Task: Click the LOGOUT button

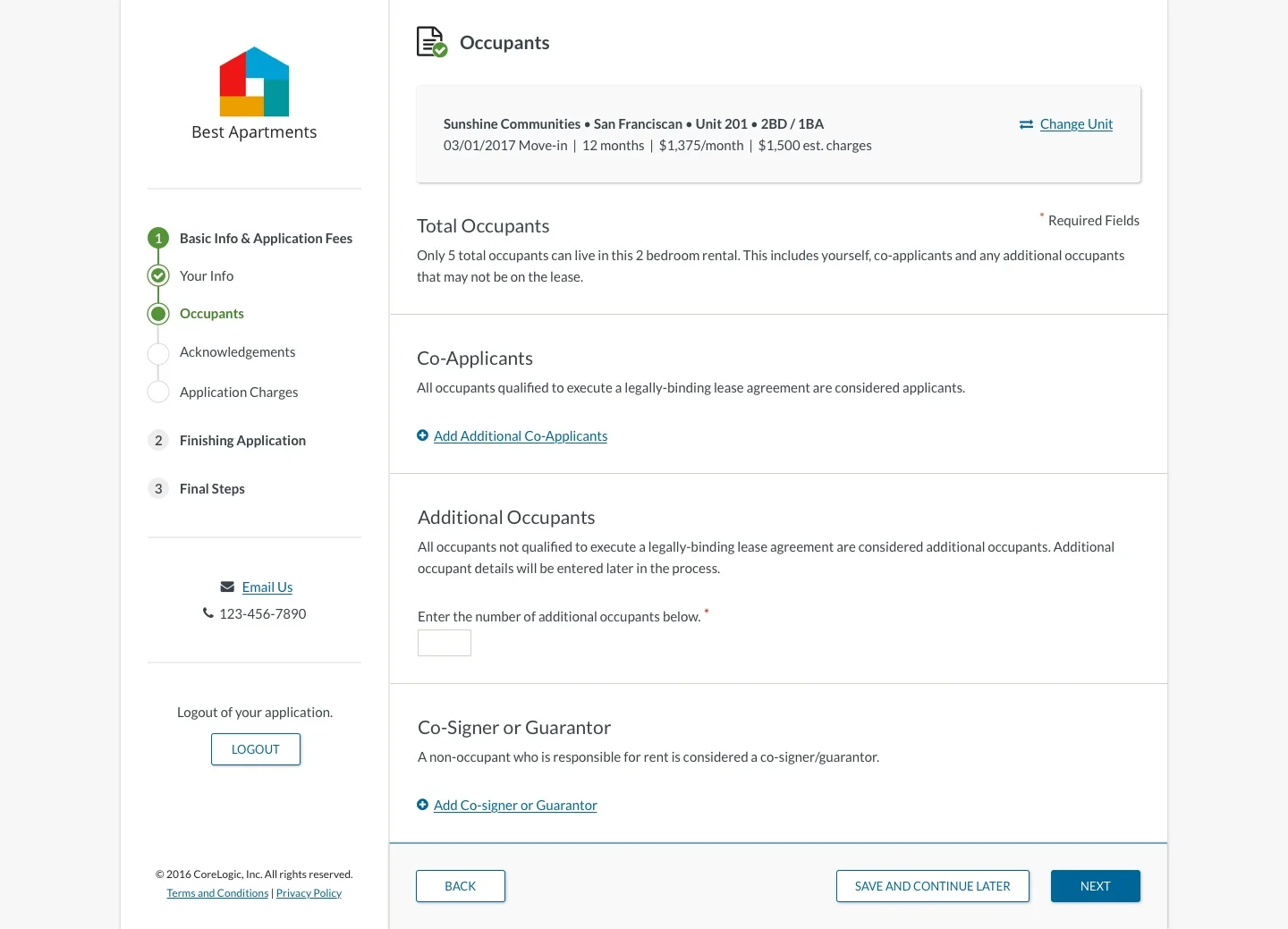Action: [x=256, y=749]
